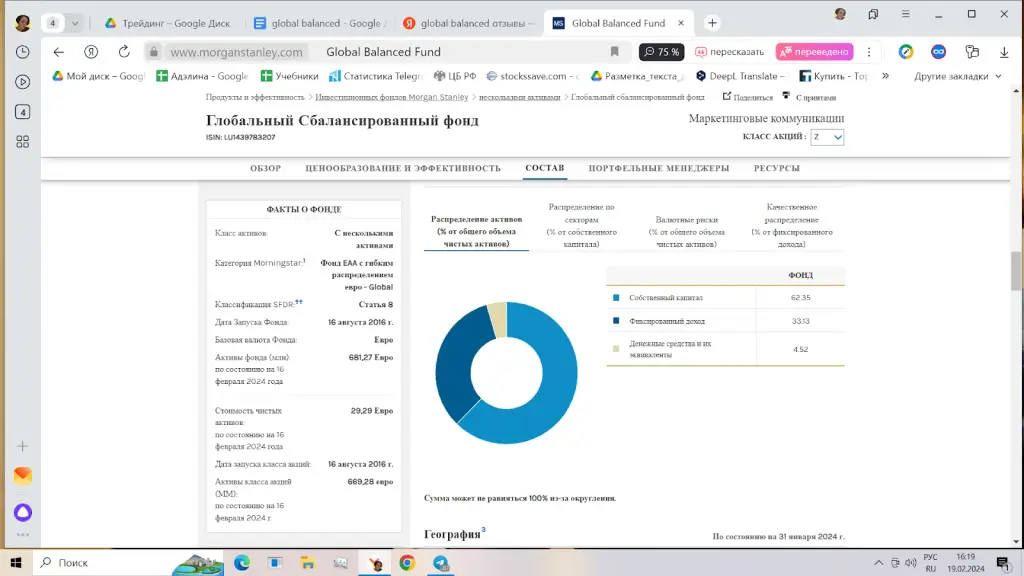The width and height of the screenshot is (1024, 576).
Task: Open Other bookmarks folder
Action: (957, 76)
